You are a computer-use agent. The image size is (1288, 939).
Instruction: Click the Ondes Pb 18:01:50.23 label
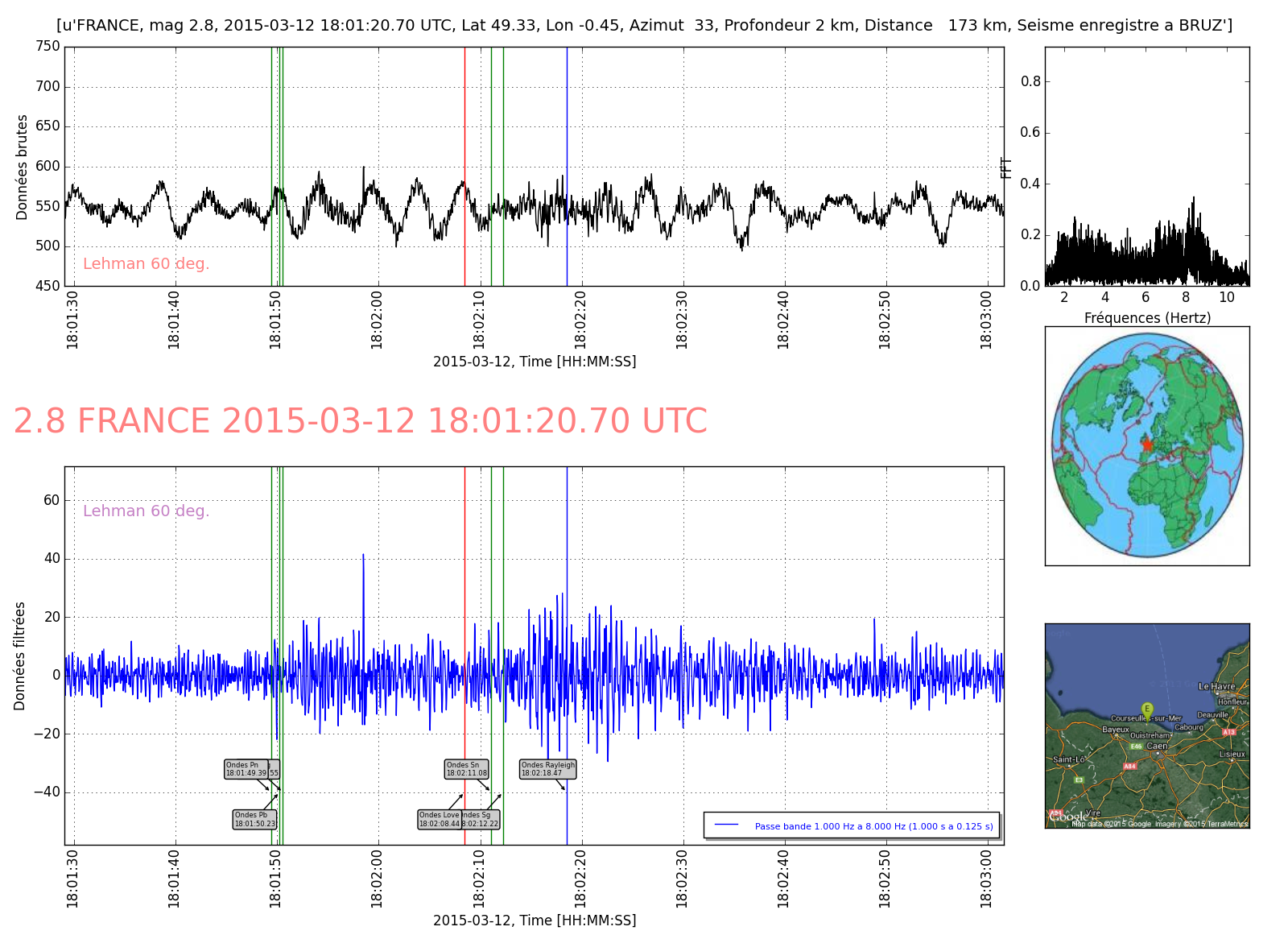click(255, 819)
